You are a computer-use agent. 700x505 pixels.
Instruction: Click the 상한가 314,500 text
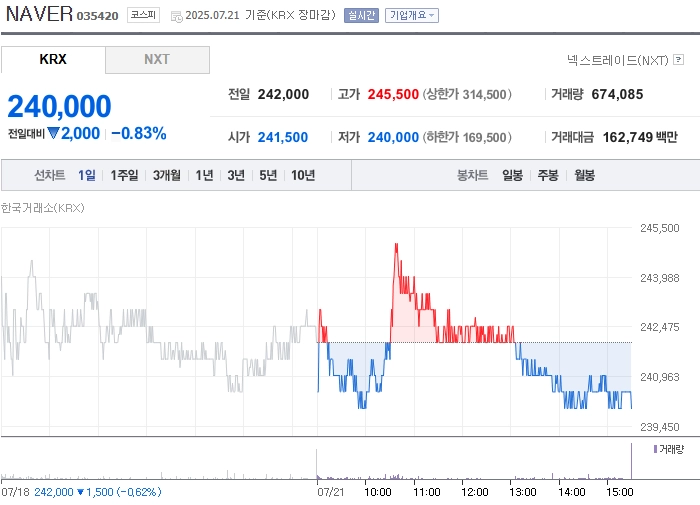pos(467,94)
